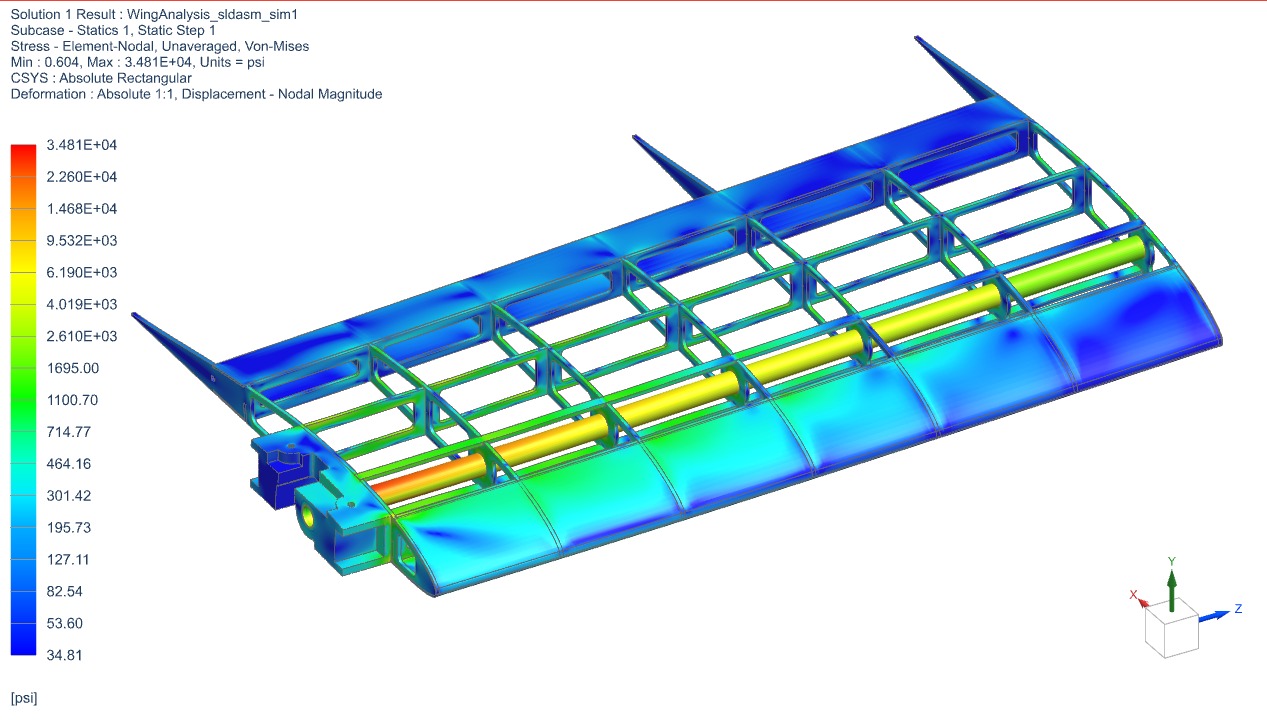Click legend value 301.42
Screen dimensions: 1267x724
69,496
